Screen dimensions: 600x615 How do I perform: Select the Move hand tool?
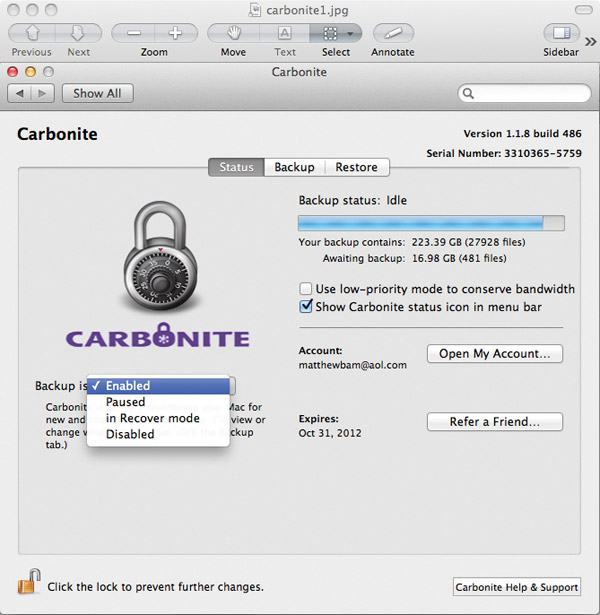(234, 33)
